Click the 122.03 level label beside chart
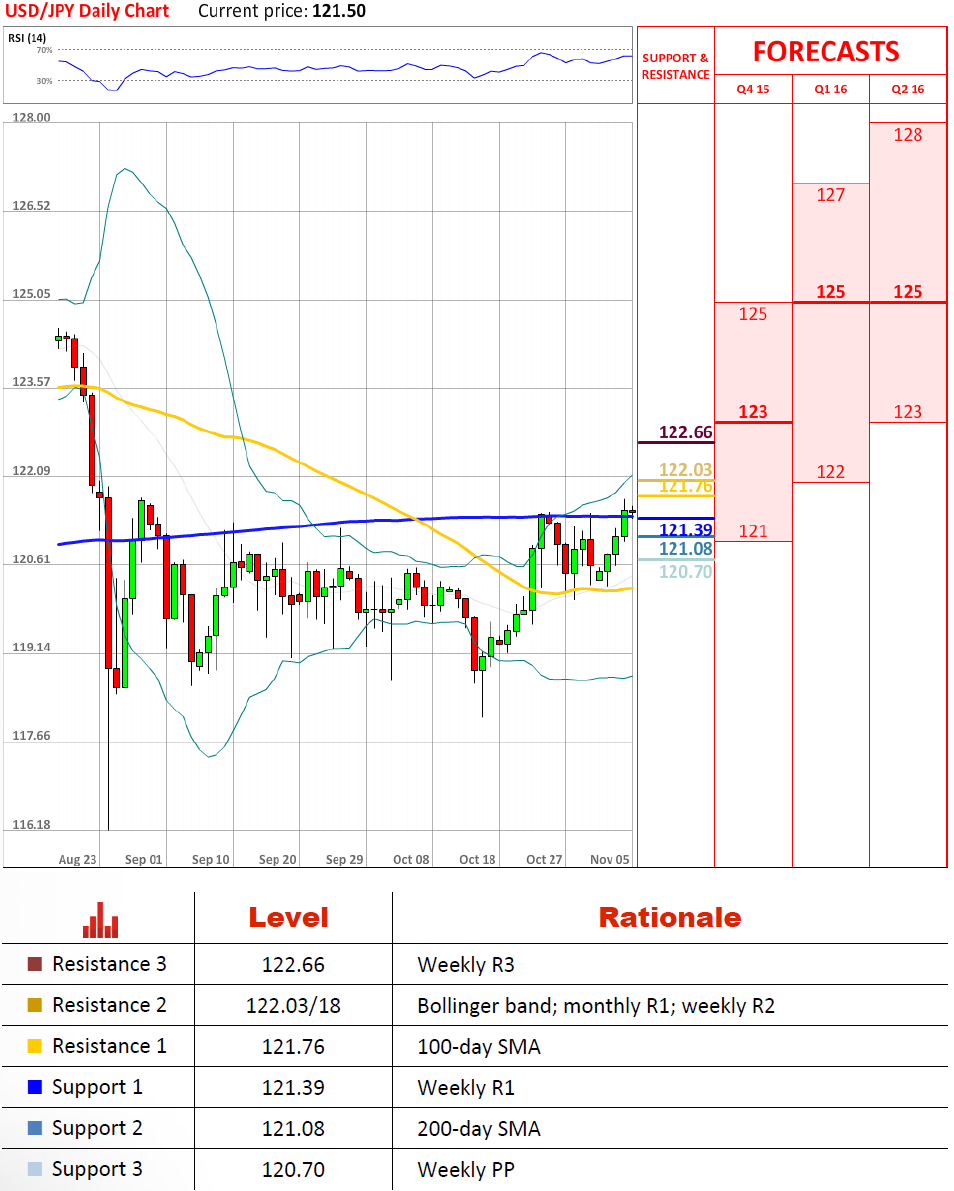This screenshot has width=954, height=1191. pos(686,469)
